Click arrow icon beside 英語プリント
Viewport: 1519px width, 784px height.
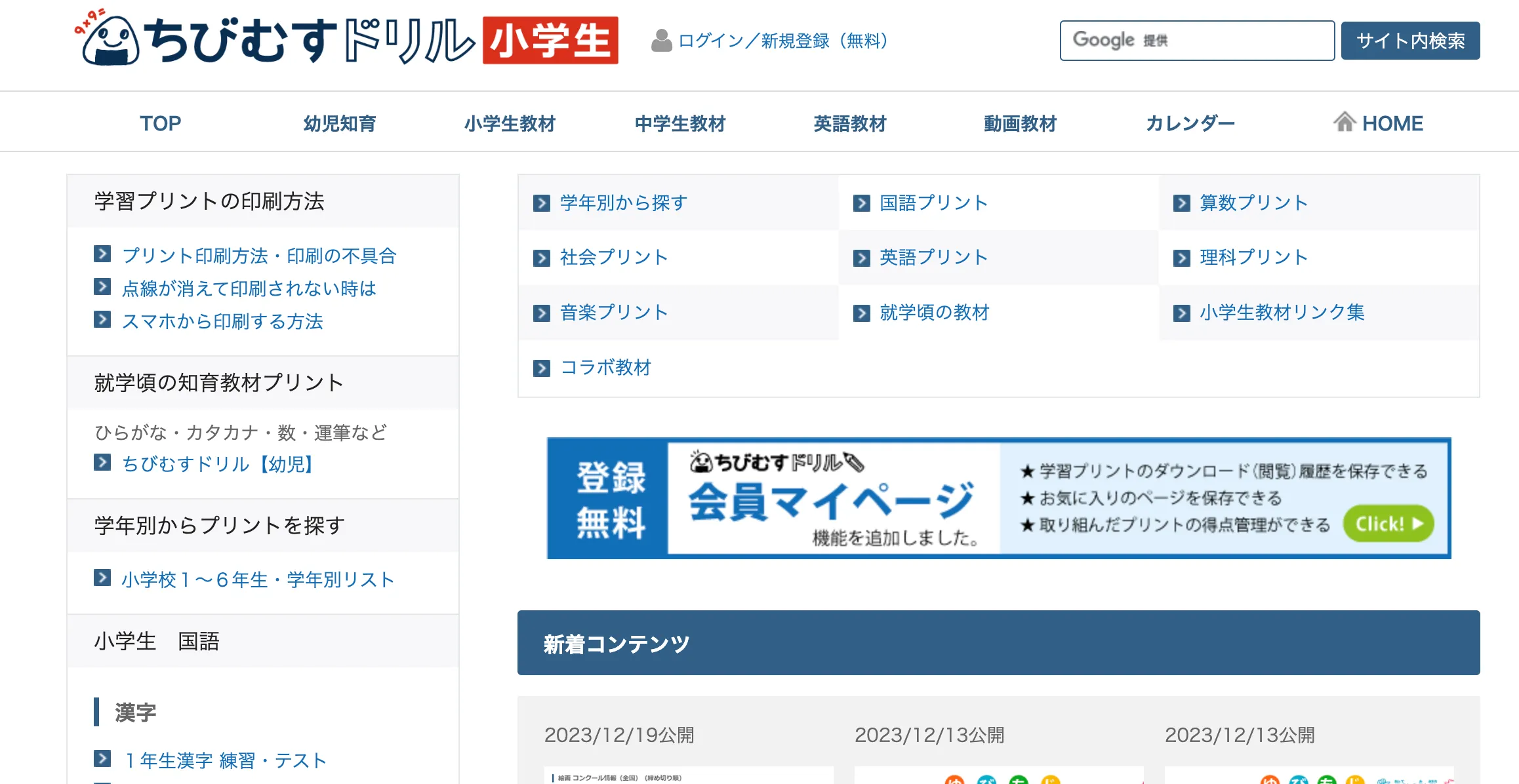coord(862,258)
